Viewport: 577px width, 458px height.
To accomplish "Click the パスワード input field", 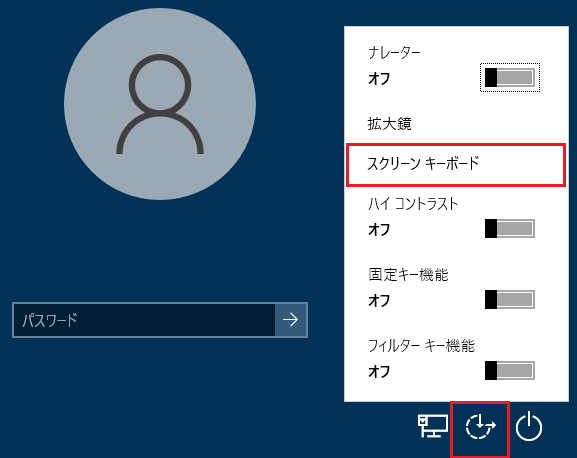I will (144, 320).
